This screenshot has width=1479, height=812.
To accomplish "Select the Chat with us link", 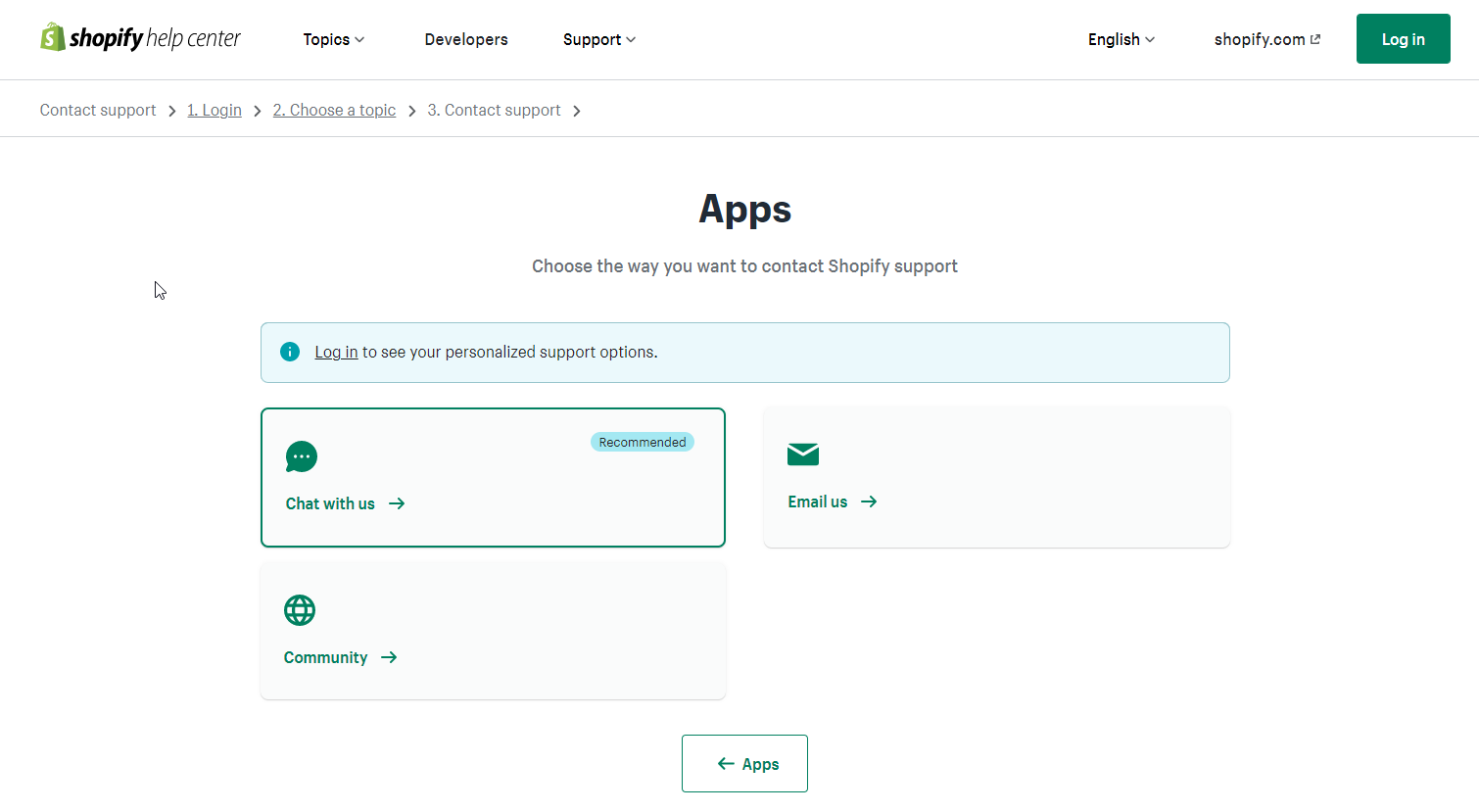I will pos(330,503).
